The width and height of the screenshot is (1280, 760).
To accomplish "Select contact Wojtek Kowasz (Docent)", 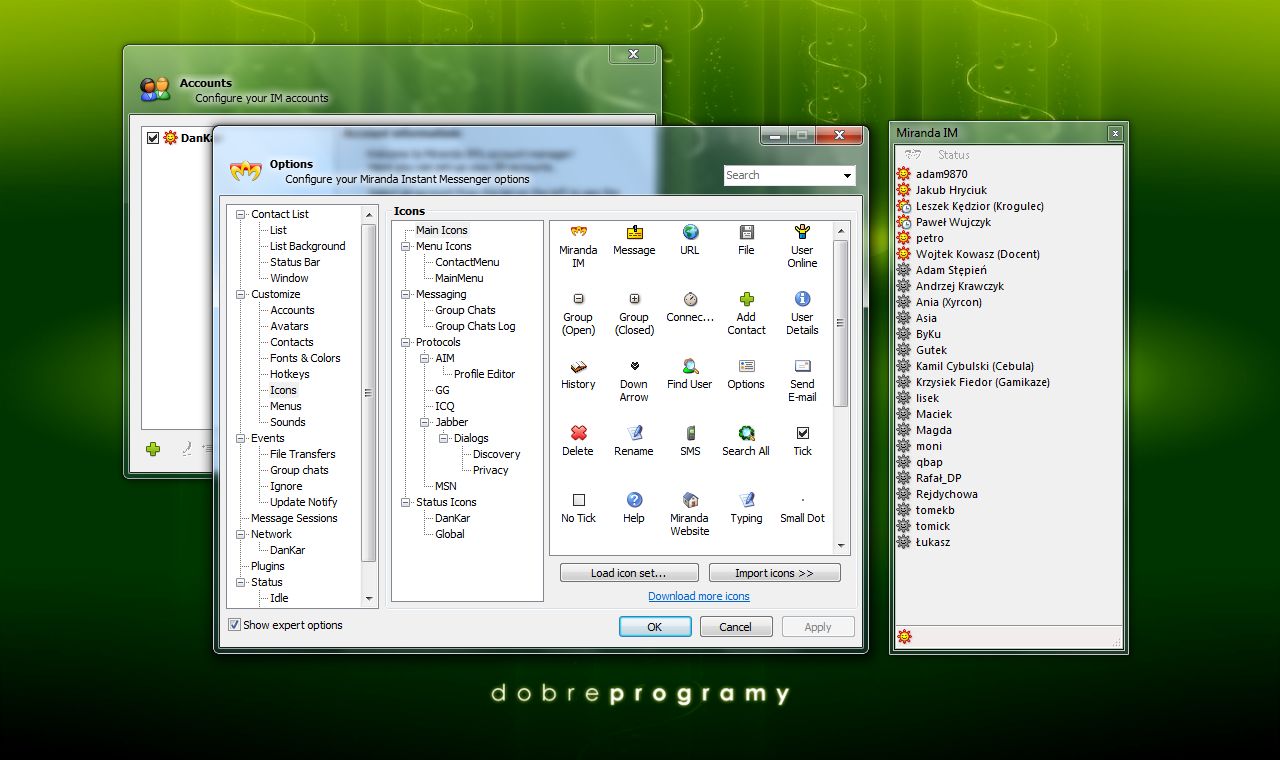I will coord(977,254).
